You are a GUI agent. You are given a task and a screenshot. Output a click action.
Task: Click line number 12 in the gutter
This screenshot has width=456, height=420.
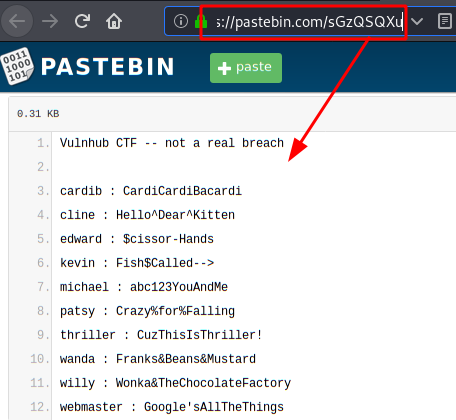tap(40, 407)
